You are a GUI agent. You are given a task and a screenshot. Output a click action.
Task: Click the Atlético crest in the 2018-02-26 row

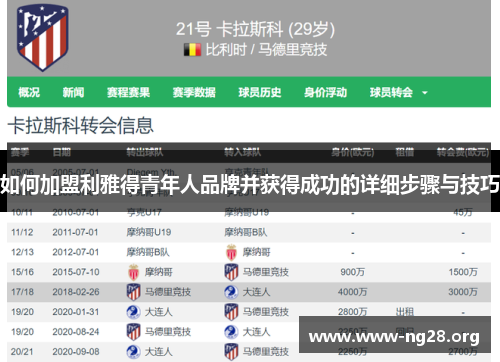pyautogui.click(x=133, y=292)
